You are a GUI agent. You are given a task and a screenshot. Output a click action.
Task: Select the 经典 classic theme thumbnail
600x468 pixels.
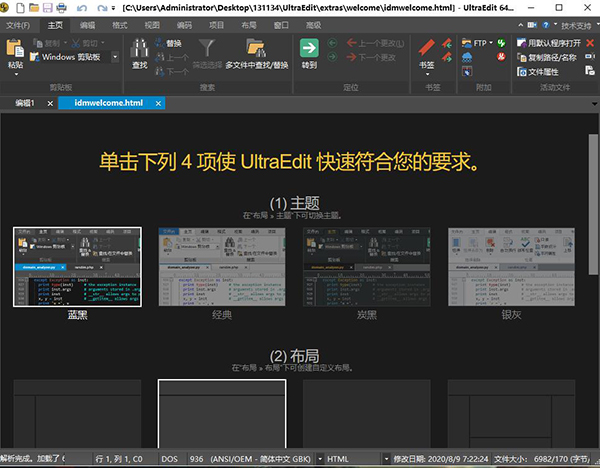[222, 267]
